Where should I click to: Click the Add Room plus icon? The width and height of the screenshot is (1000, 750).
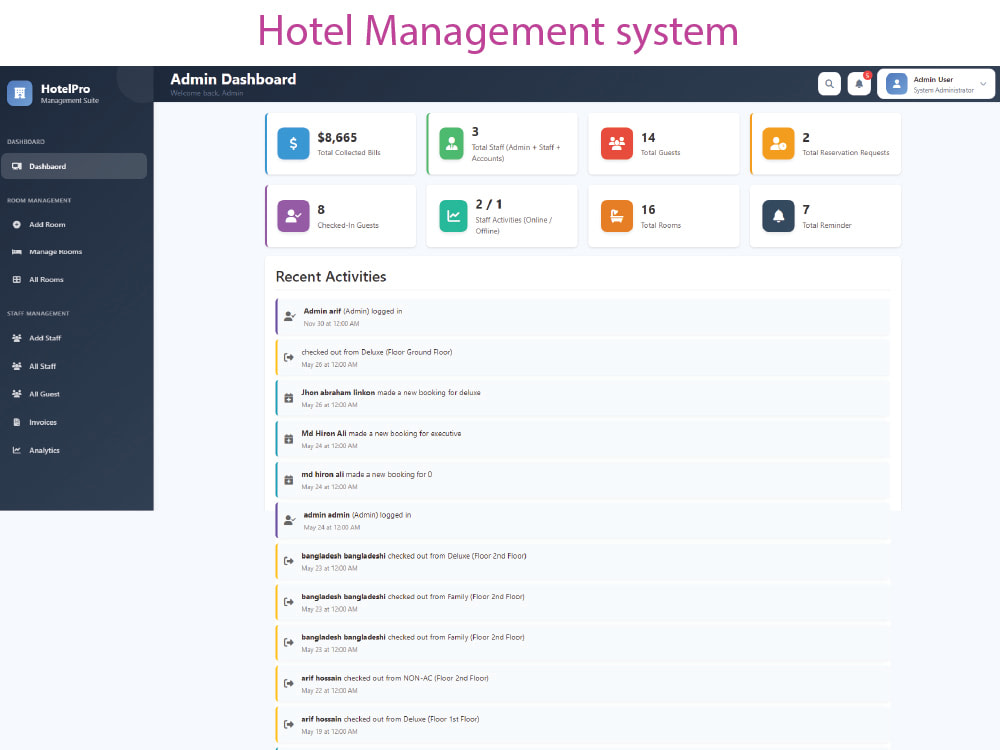click(x=17, y=224)
